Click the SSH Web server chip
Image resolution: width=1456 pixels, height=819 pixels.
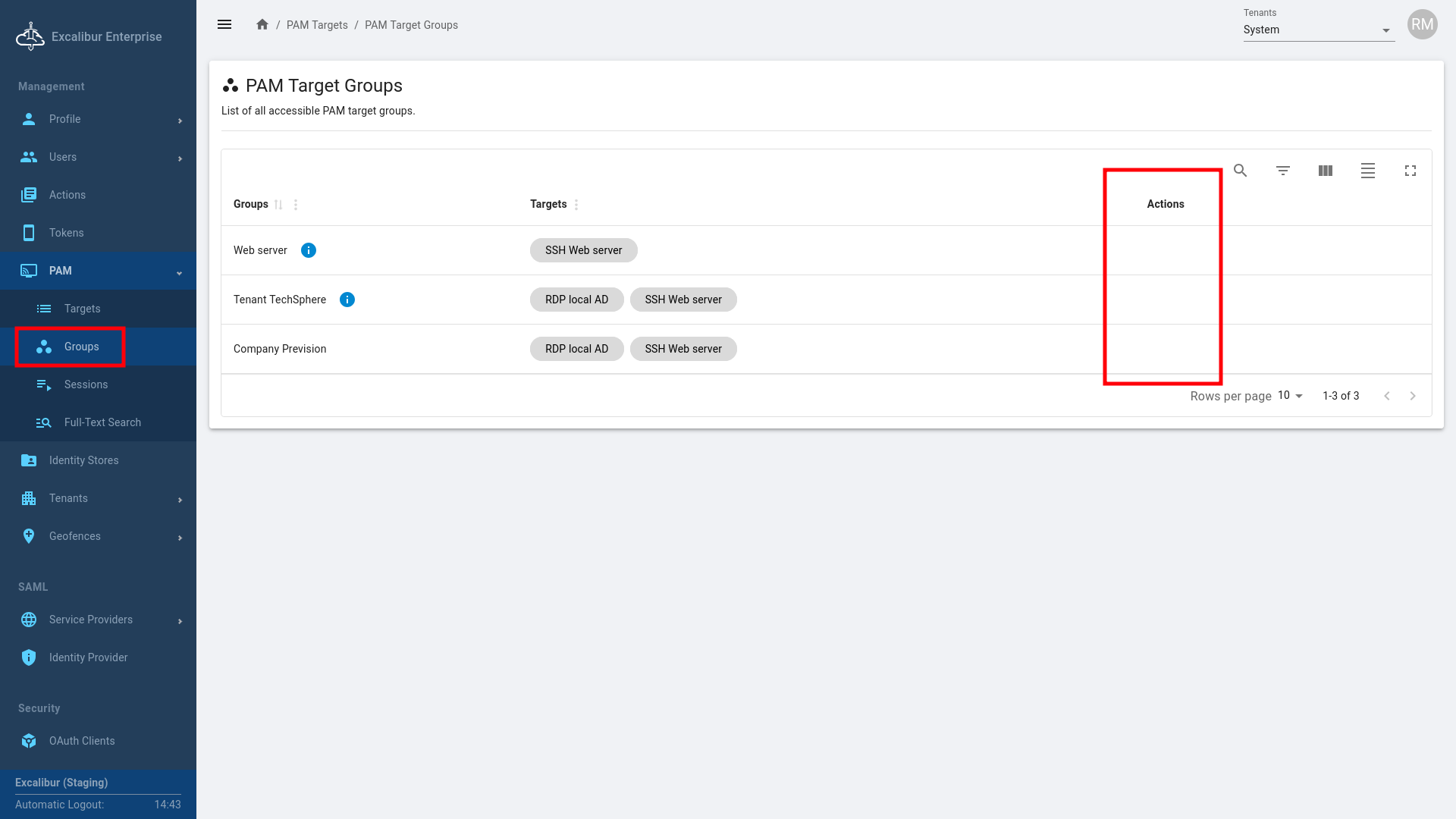click(583, 250)
